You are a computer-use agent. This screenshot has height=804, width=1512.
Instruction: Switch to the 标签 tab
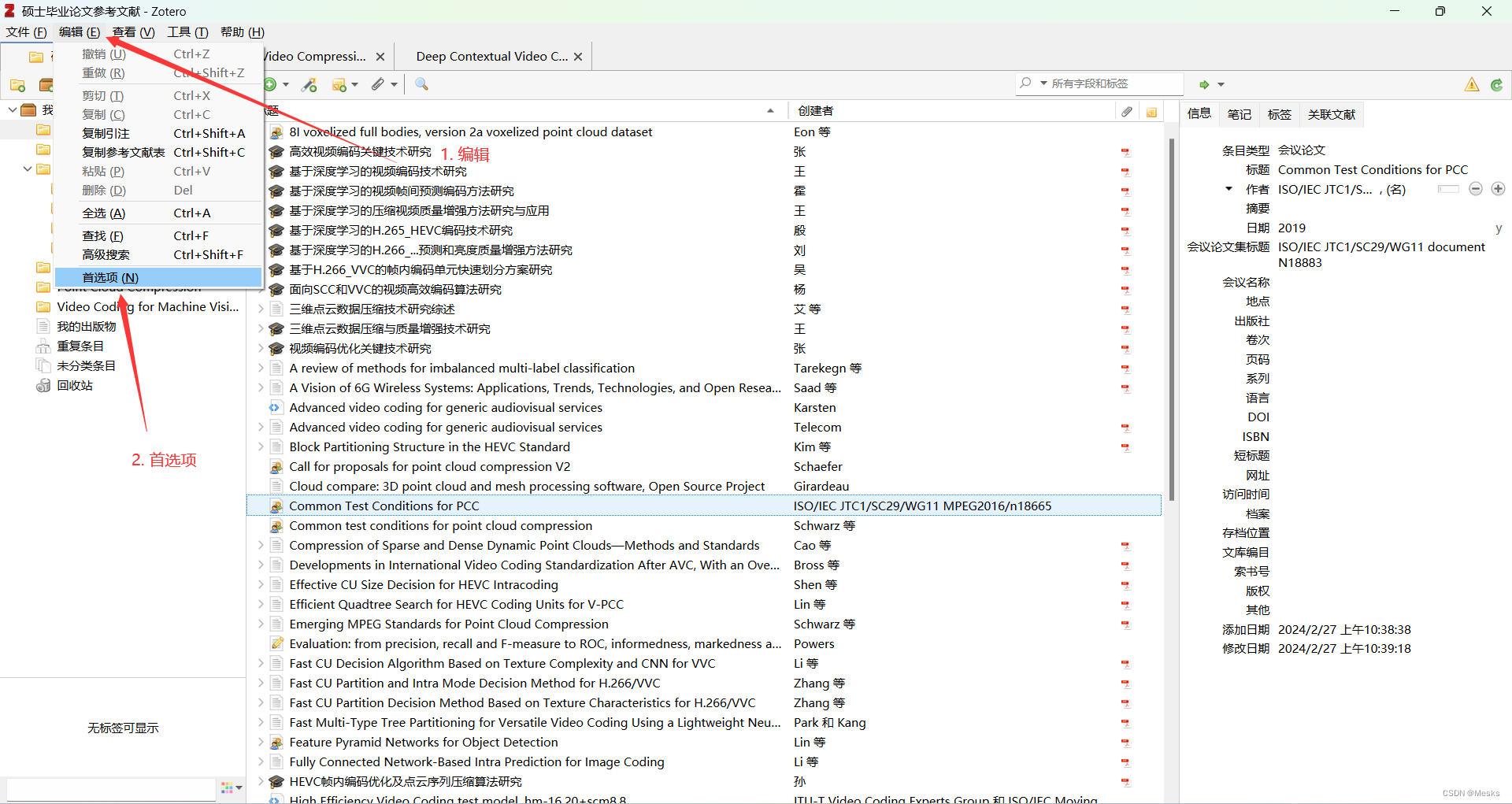1279,115
